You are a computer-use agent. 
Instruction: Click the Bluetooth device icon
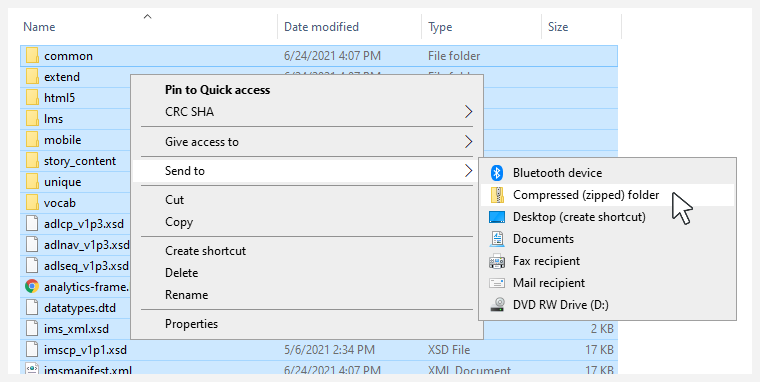point(497,173)
